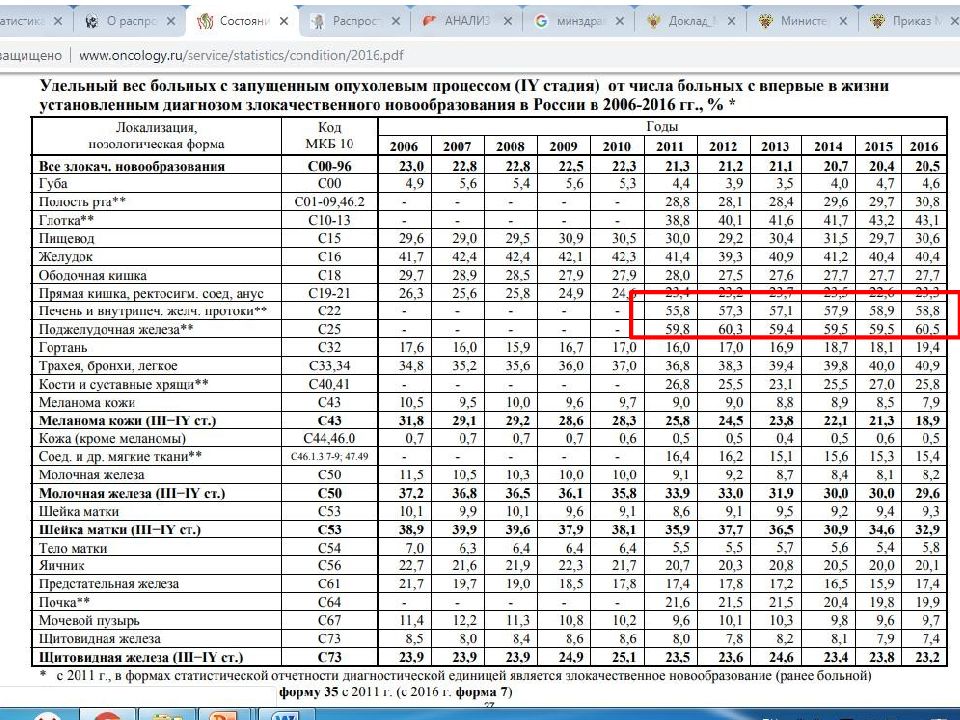Click the 'Трахея, бронхи, легкое' row label

pyautogui.click(x=108, y=366)
